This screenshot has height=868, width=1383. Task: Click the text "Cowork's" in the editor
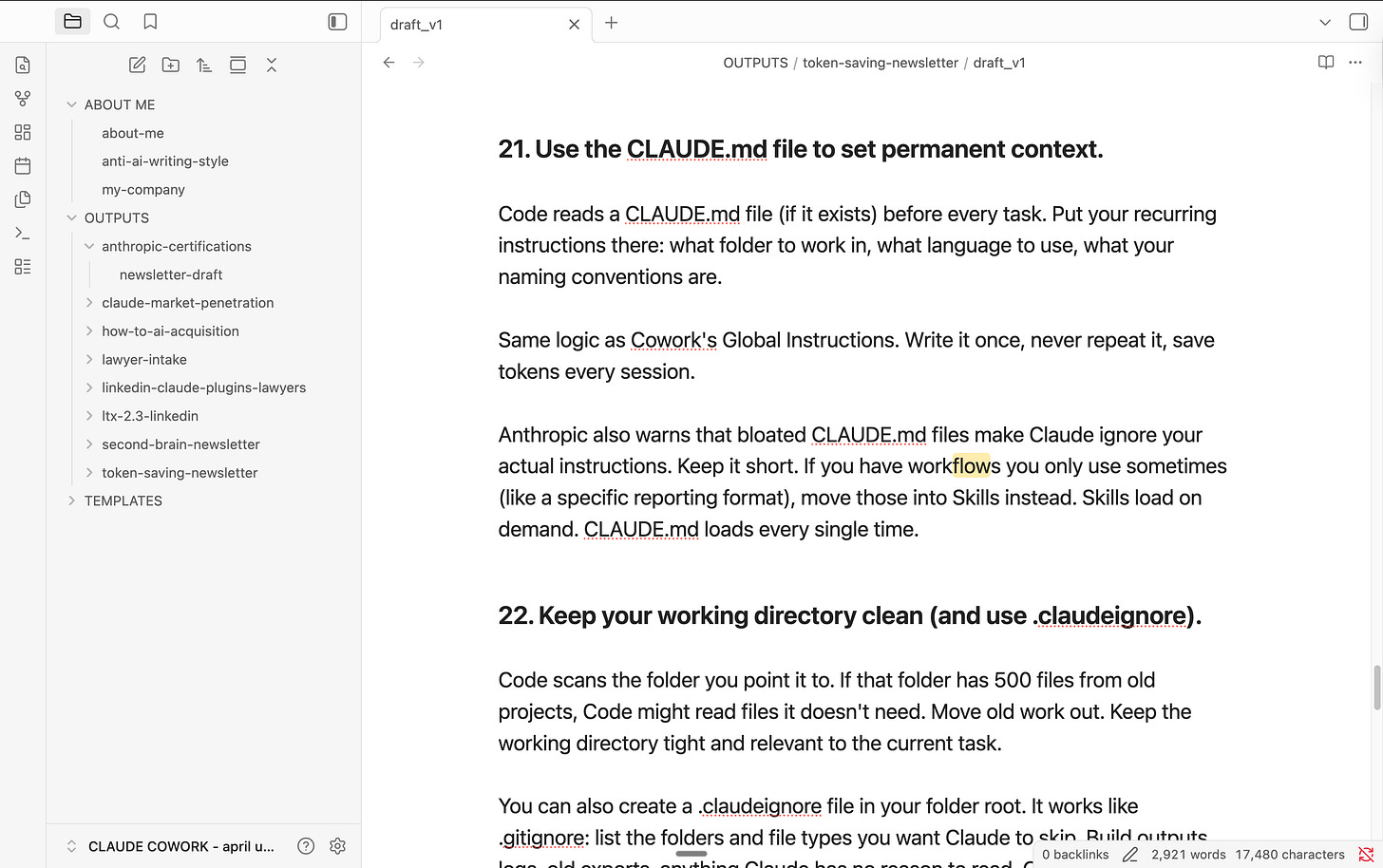673,340
